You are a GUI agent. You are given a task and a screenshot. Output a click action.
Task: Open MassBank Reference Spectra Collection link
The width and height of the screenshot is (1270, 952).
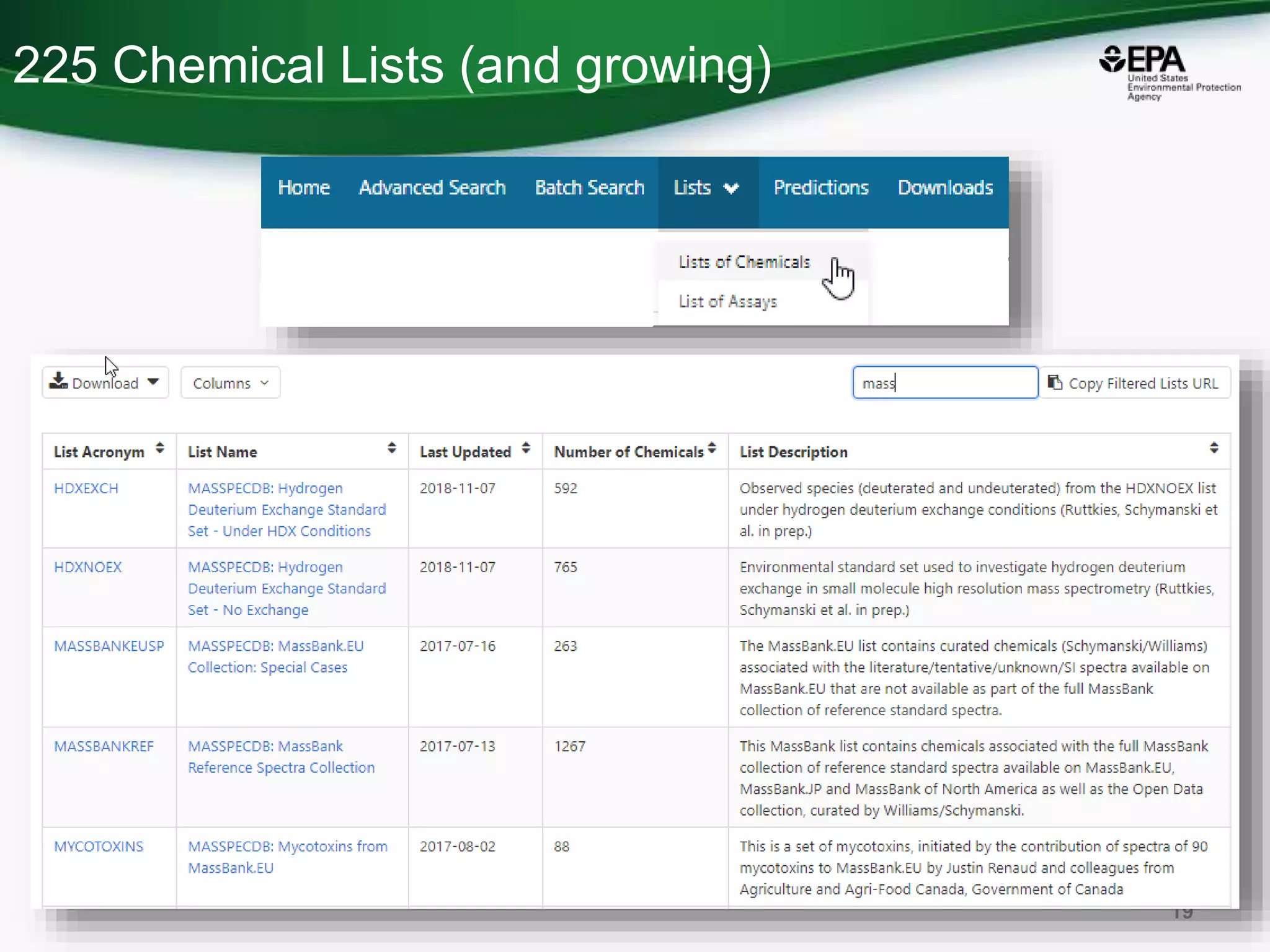click(282, 757)
